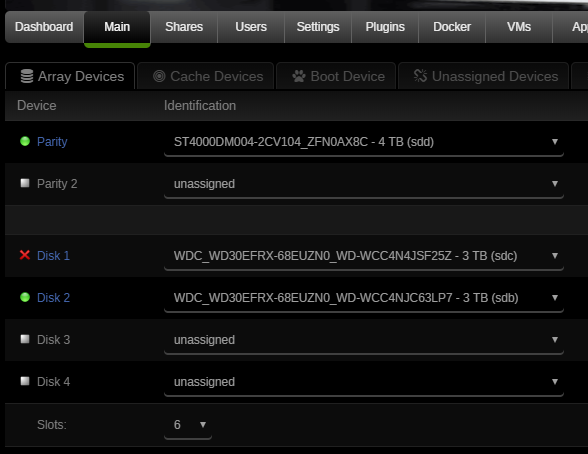
Task: Expand the Parity 2 unassigned dropdown
Action: (x=364, y=184)
